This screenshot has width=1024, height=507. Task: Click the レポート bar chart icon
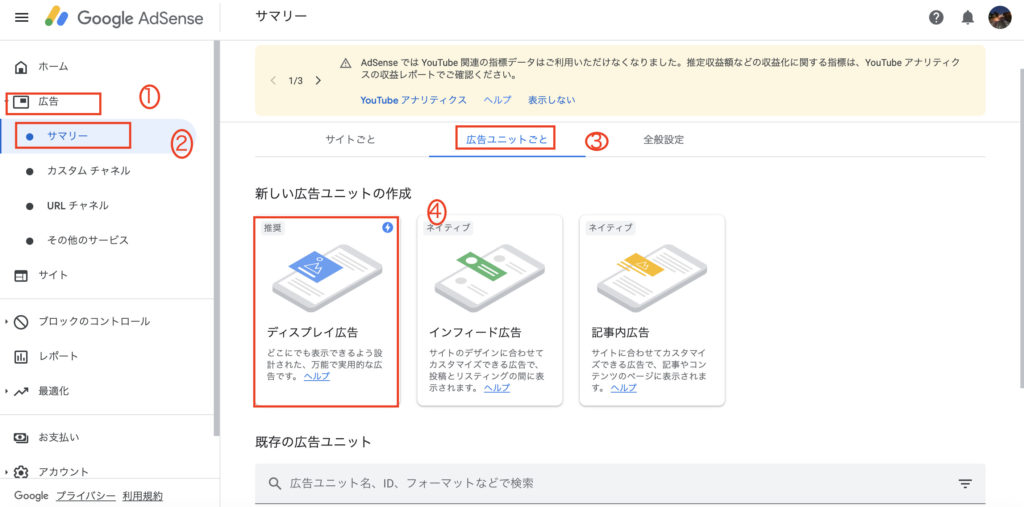pyautogui.click(x=22, y=357)
